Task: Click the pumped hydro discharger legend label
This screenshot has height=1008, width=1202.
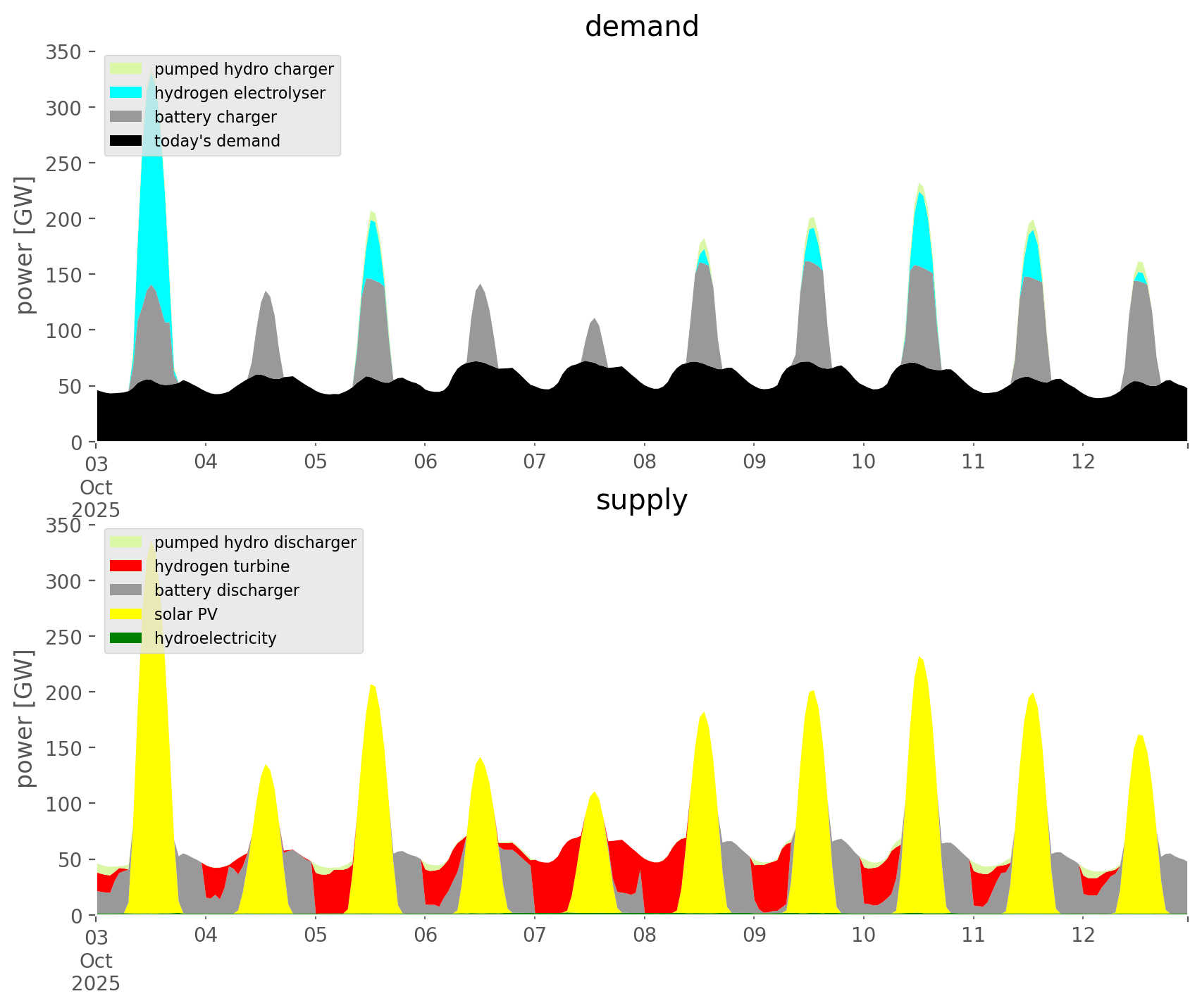Action: [255, 542]
